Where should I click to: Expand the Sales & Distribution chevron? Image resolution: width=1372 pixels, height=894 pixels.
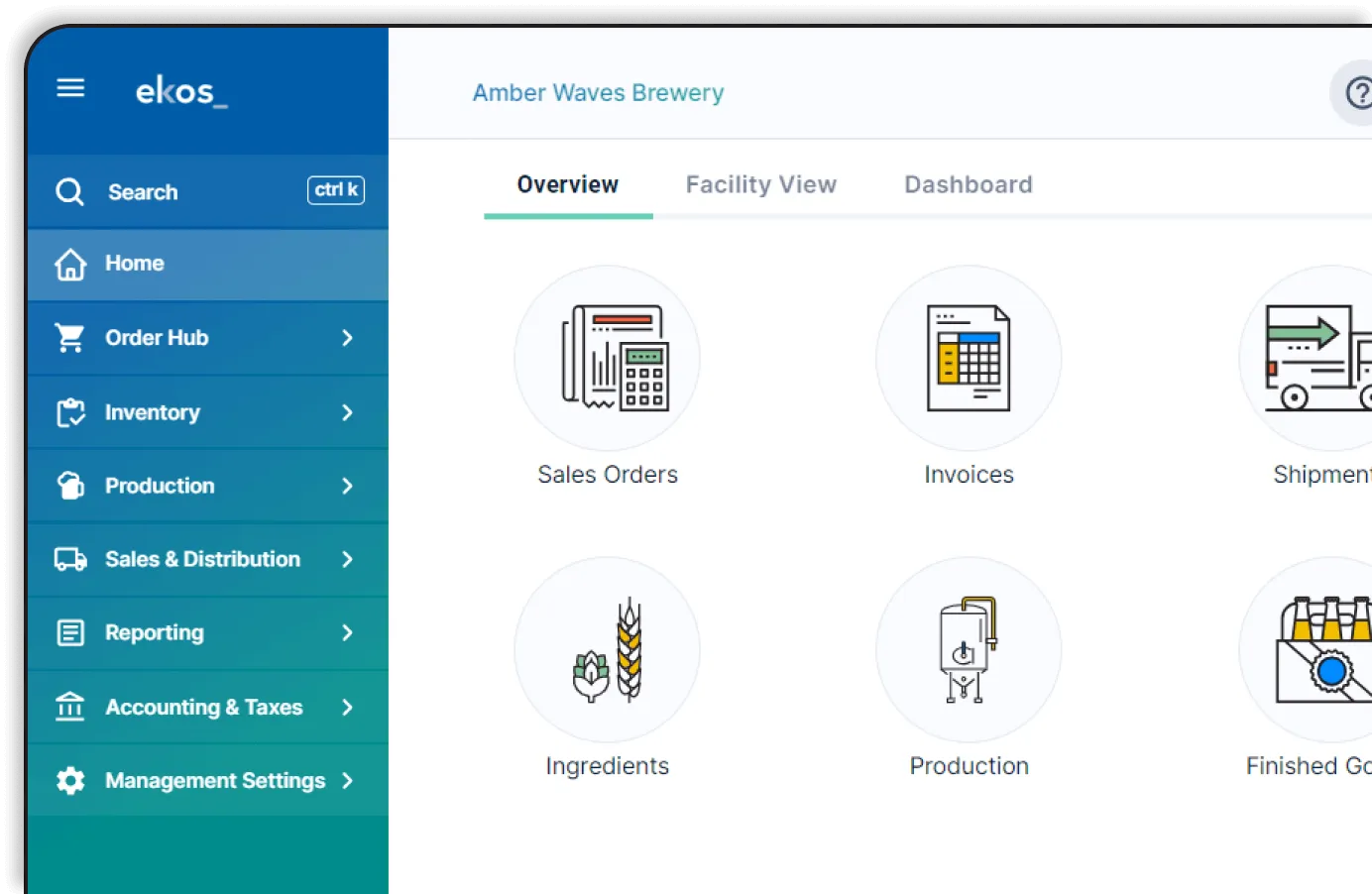pyautogui.click(x=347, y=559)
